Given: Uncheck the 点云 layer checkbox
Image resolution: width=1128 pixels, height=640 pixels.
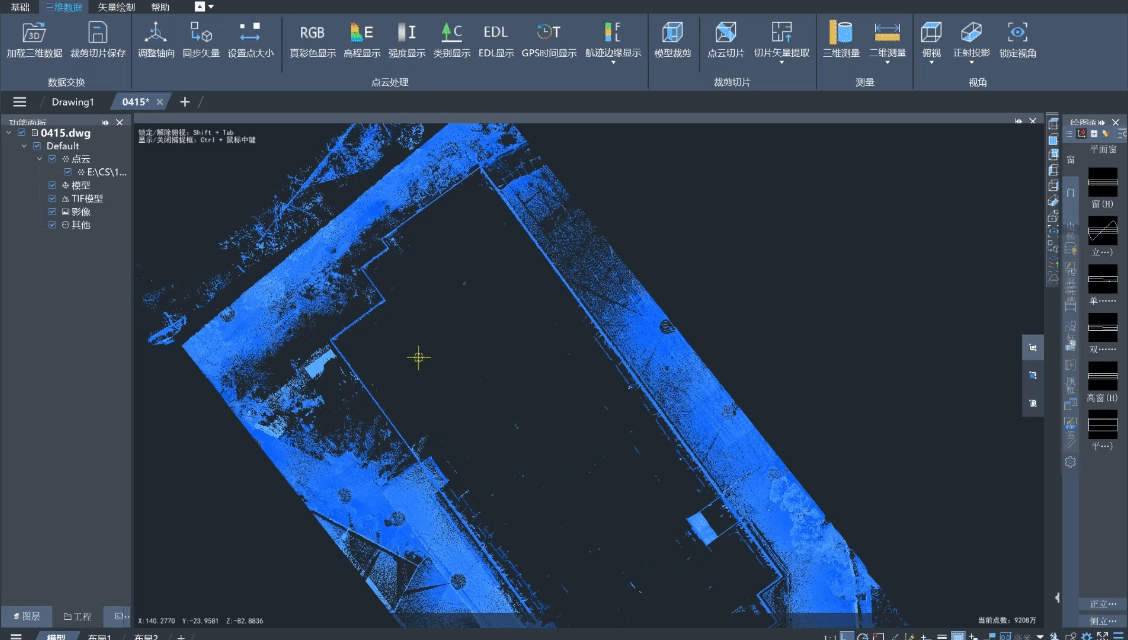Looking at the screenshot, I should pyautogui.click(x=53, y=159).
